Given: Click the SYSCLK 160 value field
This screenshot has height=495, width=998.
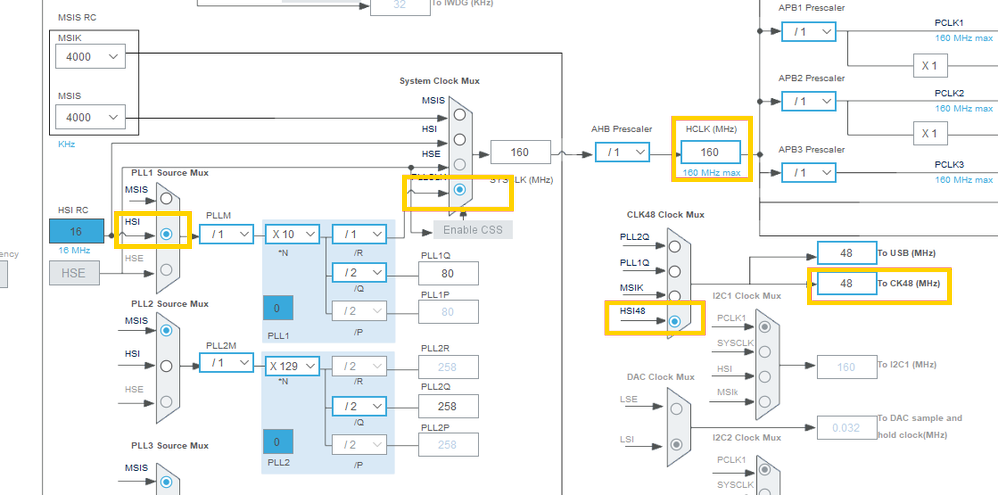Looking at the screenshot, I should 520,152.
